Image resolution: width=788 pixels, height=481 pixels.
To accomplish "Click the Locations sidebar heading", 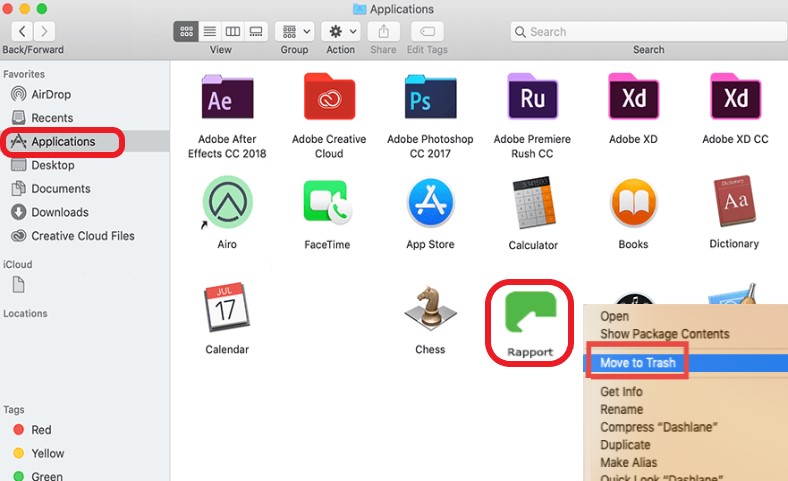I will click(25, 313).
